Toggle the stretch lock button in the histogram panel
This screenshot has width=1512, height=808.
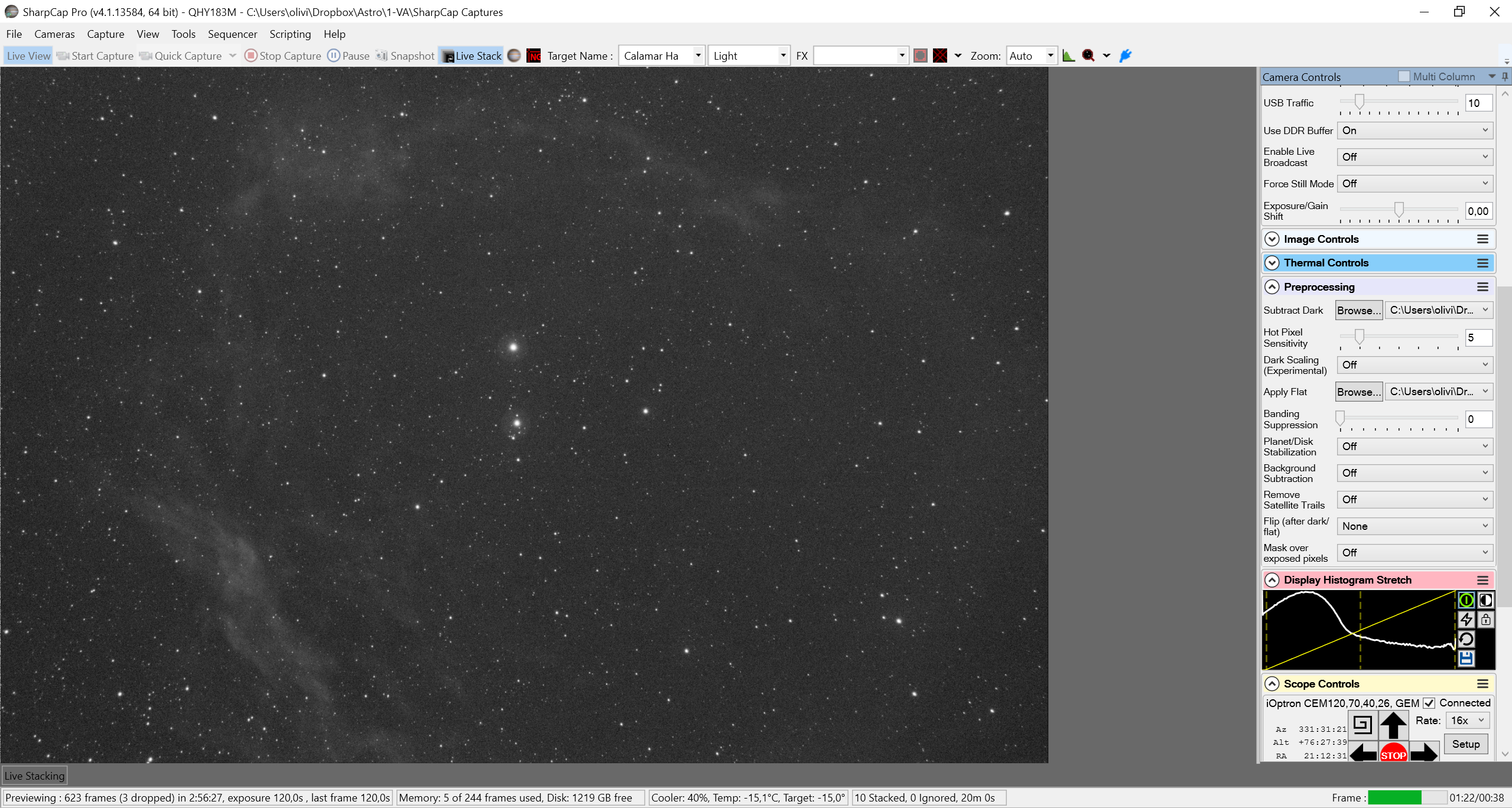[1485, 620]
